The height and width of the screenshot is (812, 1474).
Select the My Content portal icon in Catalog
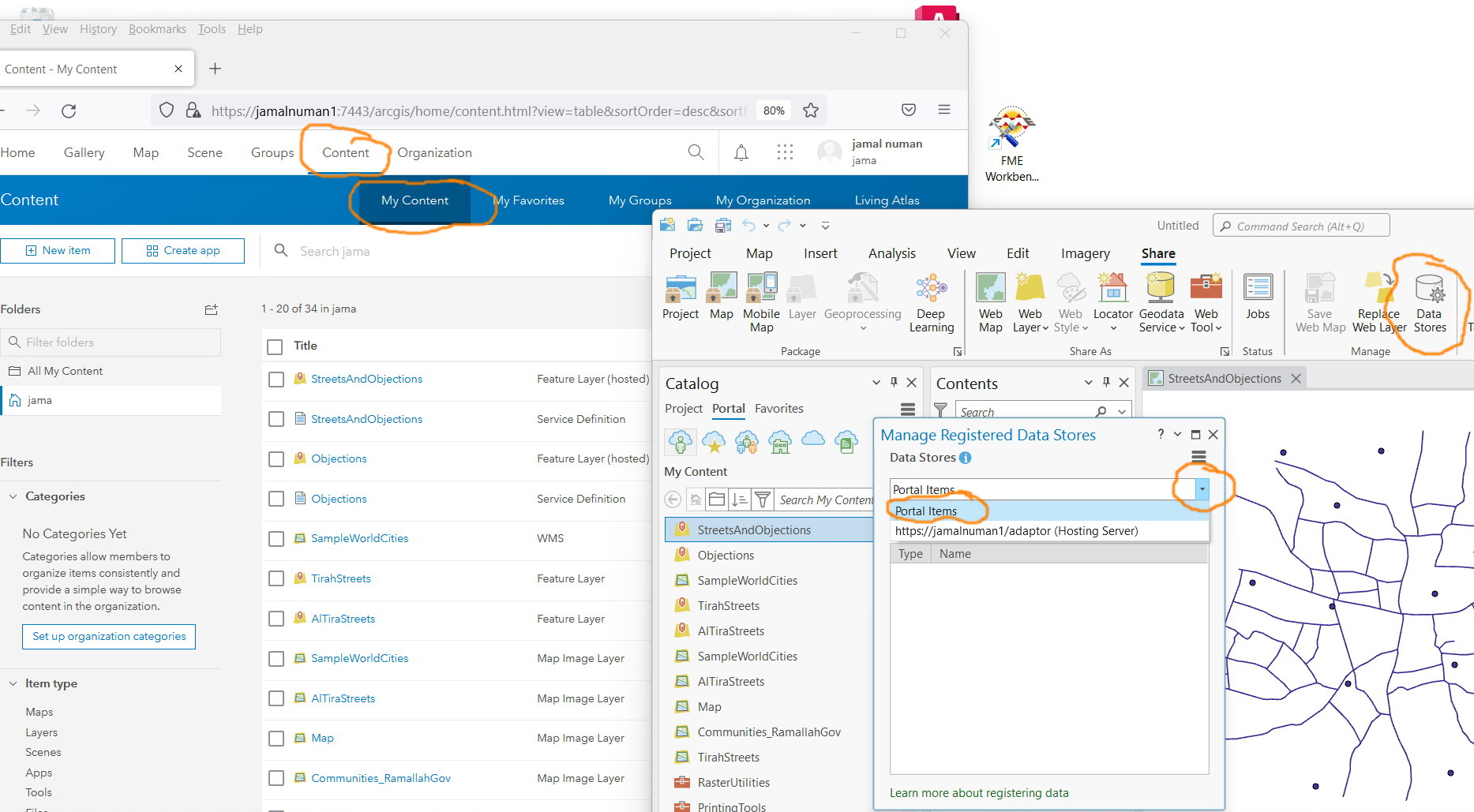[x=681, y=442]
